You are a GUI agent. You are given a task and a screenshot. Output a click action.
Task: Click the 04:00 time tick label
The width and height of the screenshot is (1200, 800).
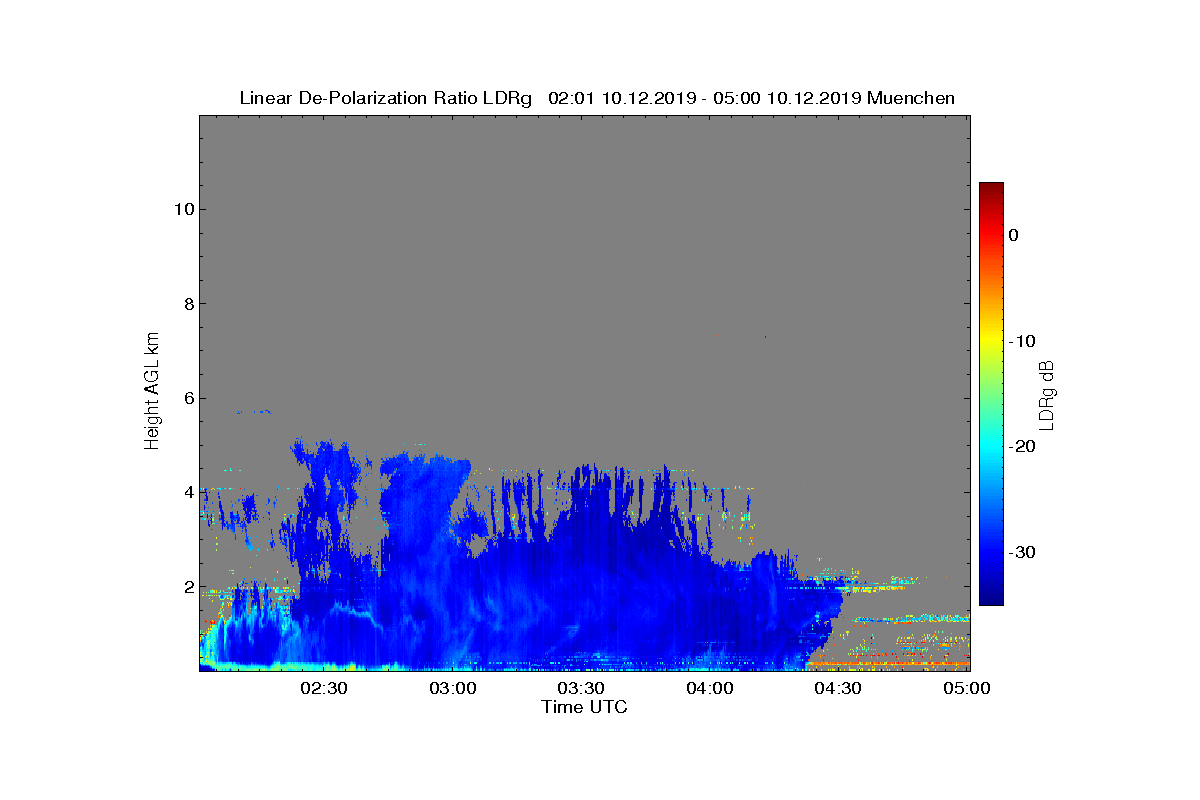pos(711,688)
